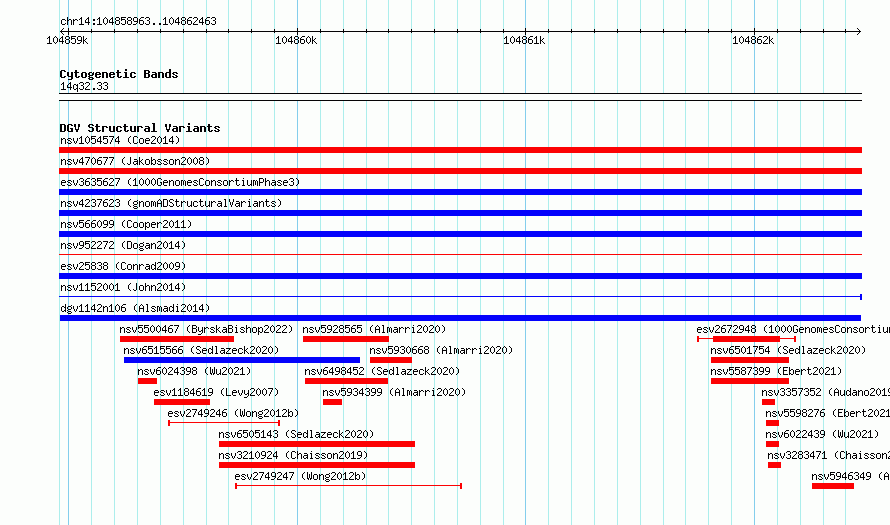Click the red bar under nsv6505143

pos(317,444)
